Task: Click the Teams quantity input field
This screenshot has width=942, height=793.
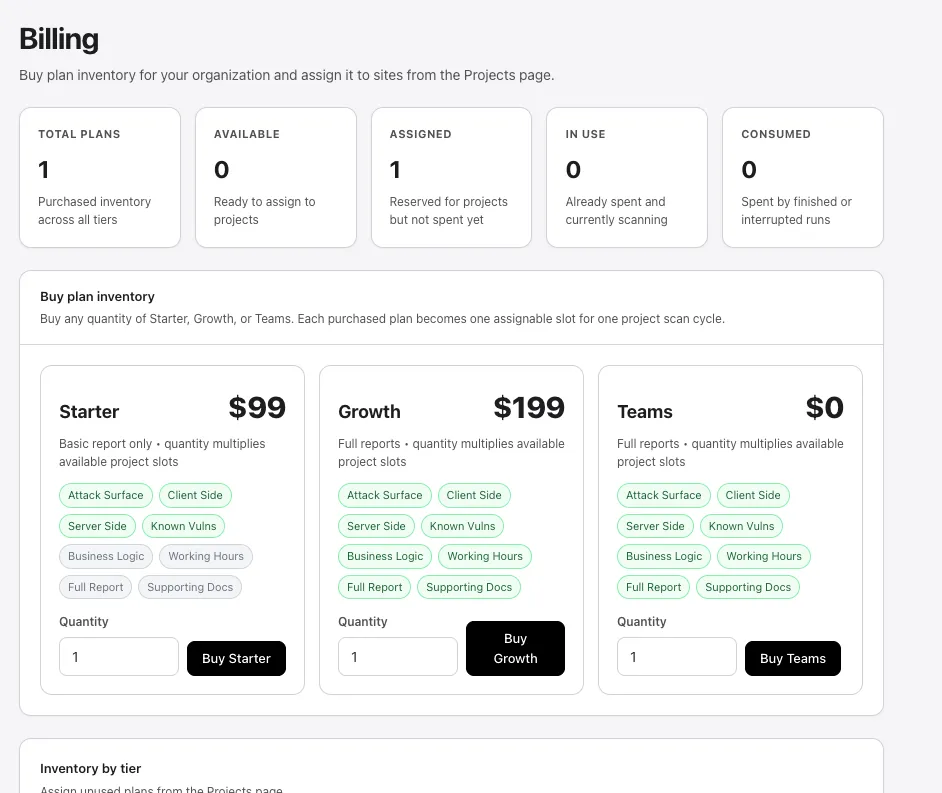Action: 676,657
